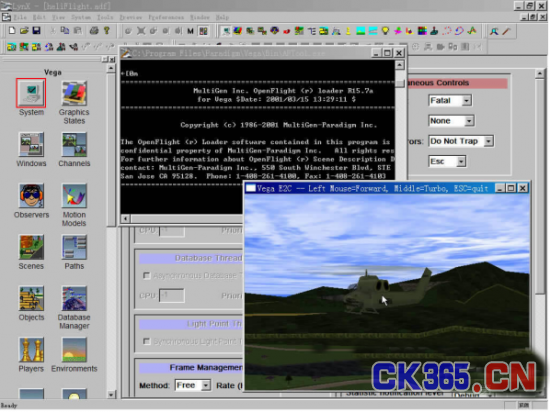Open the File menu
This screenshot has height=412, width=550.
[20, 17]
